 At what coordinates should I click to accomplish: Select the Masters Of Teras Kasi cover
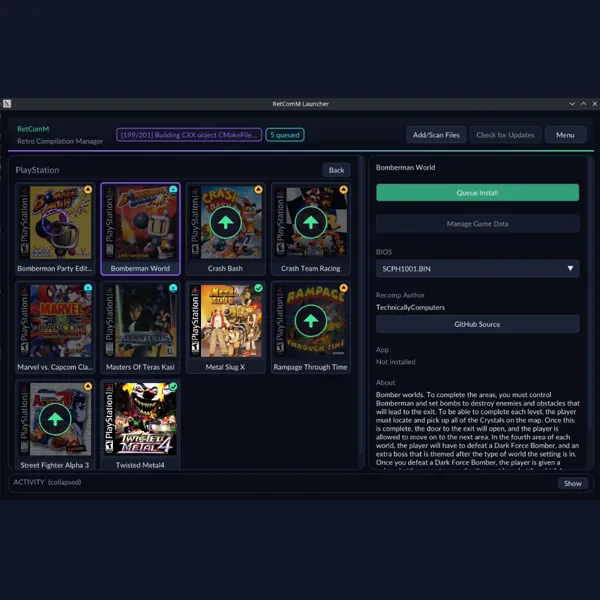click(141, 321)
